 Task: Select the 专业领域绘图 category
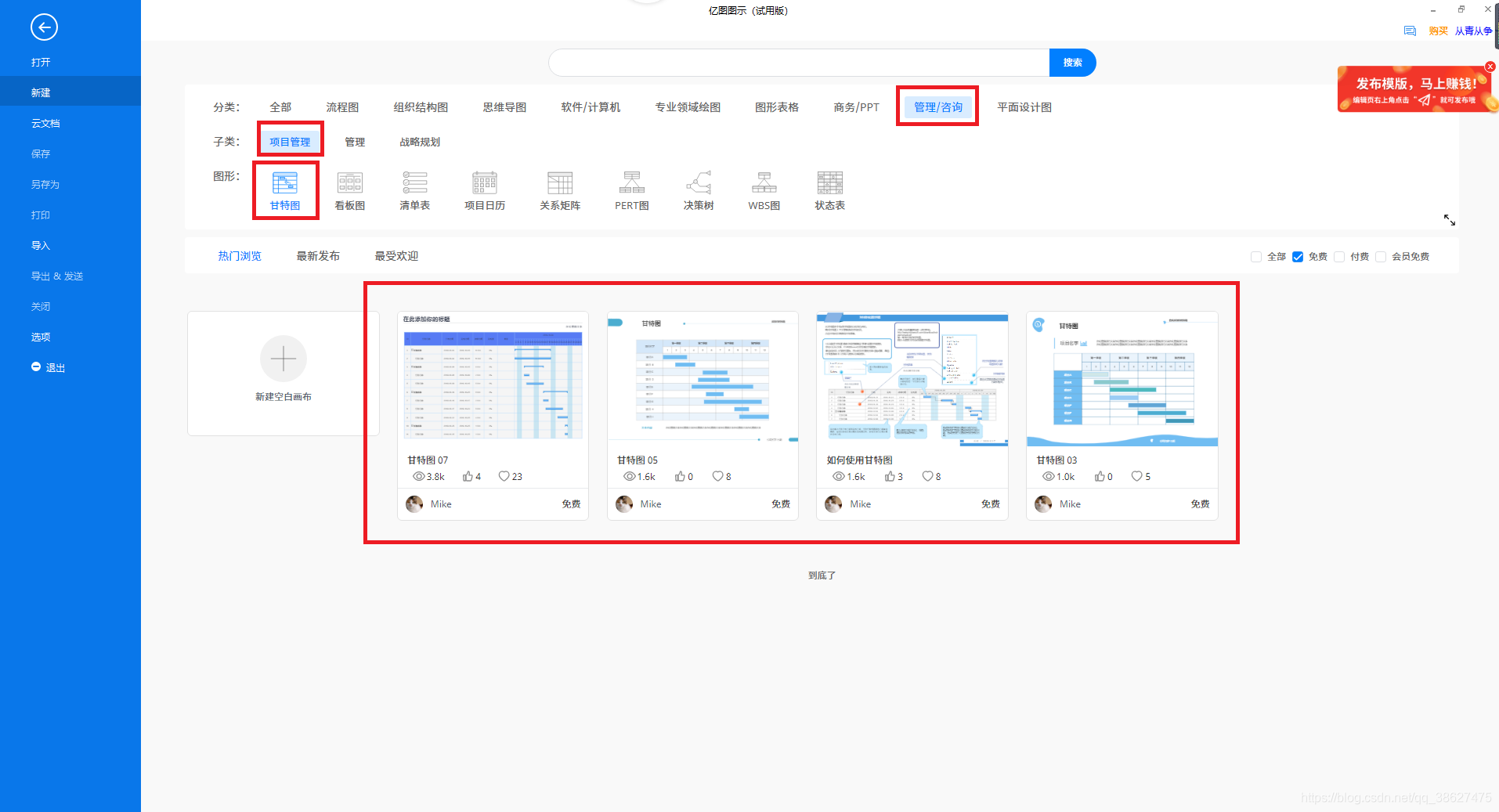[688, 107]
